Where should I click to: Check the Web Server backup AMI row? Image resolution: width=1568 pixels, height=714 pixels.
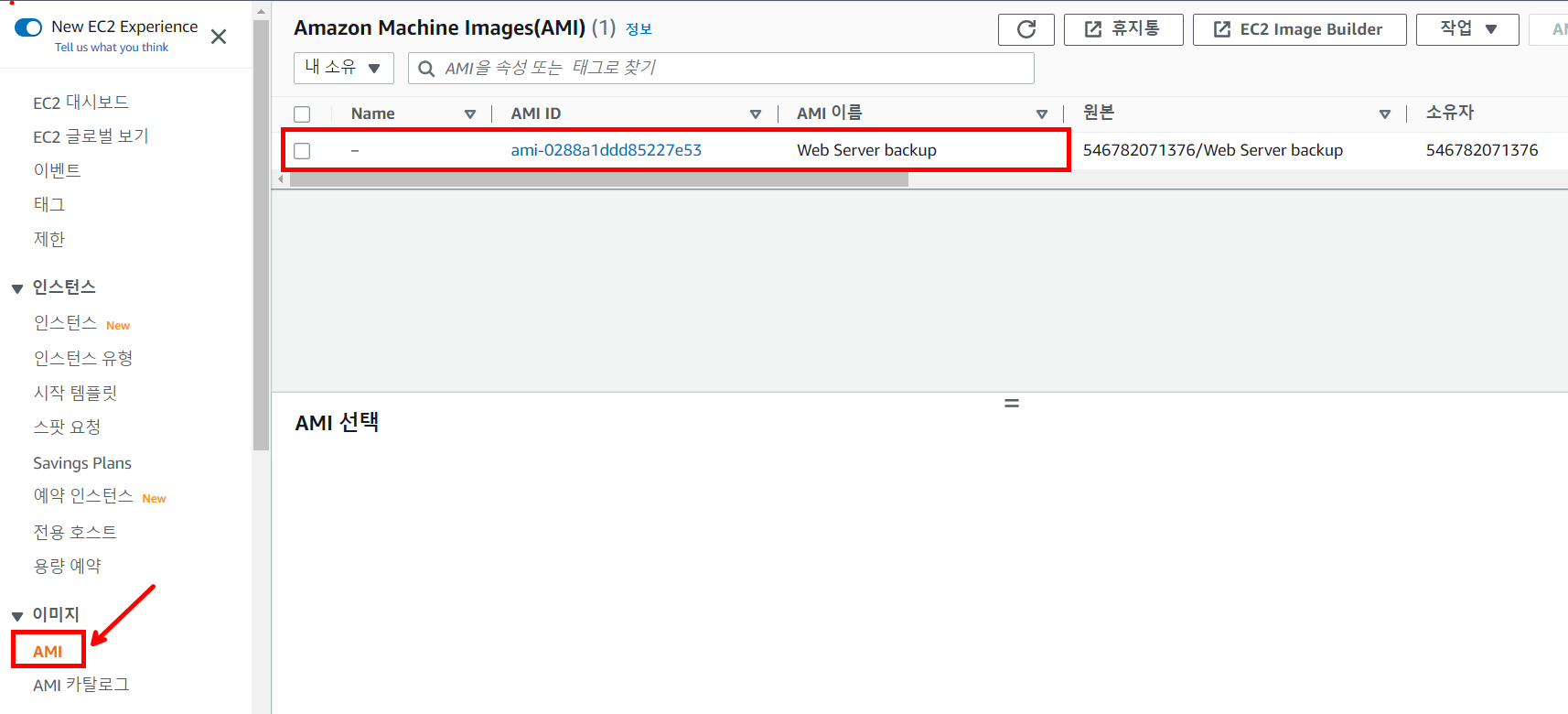coord(302,151)
